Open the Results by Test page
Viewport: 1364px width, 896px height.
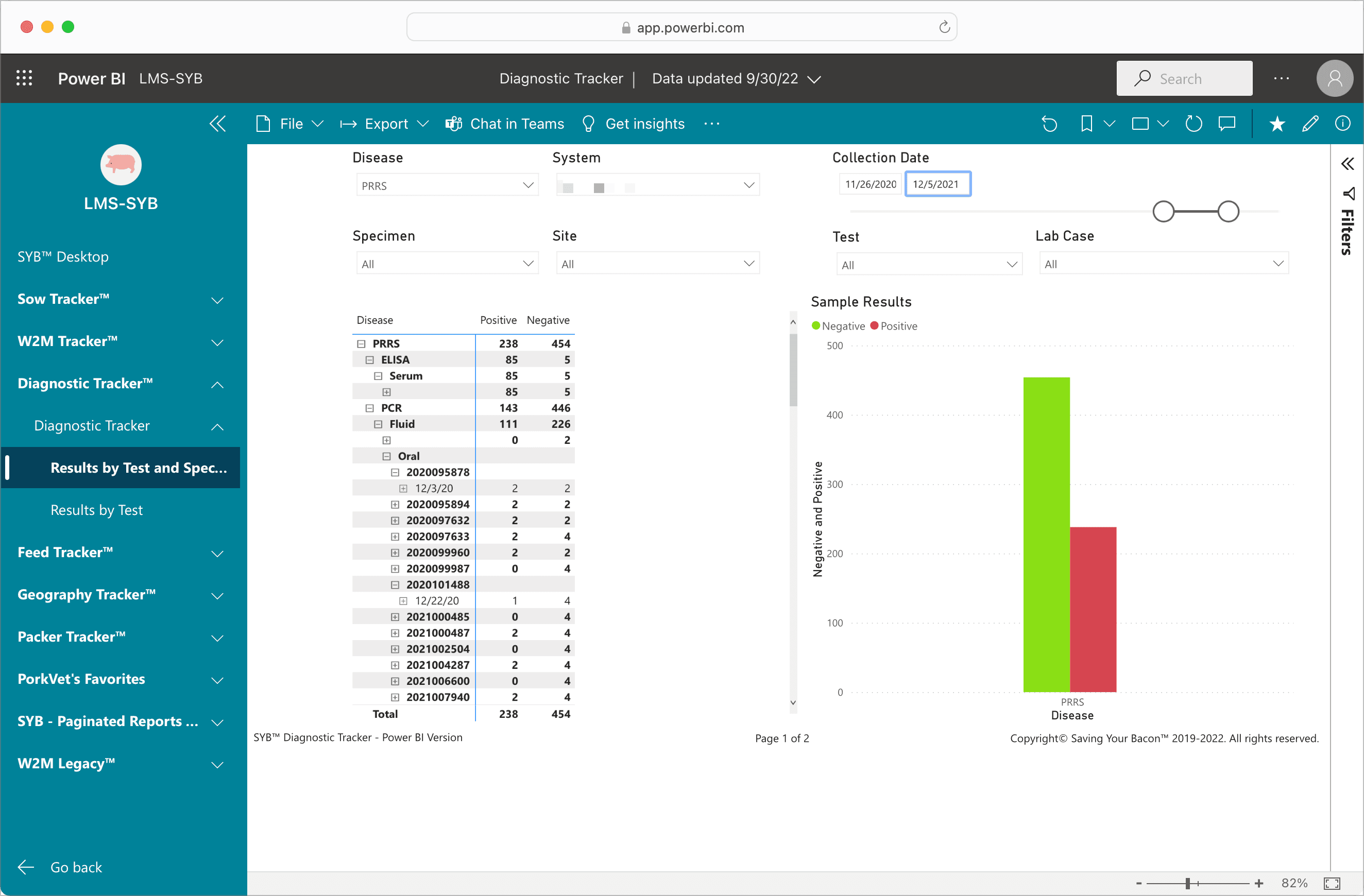[96, 510]
